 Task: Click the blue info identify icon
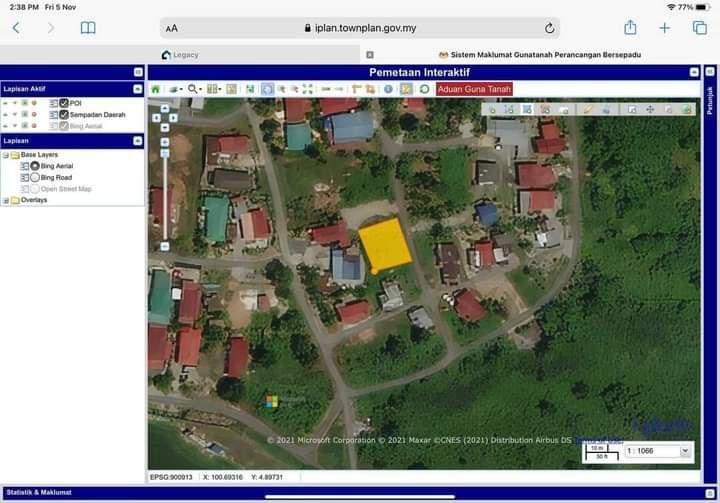(x=388, y=89)
